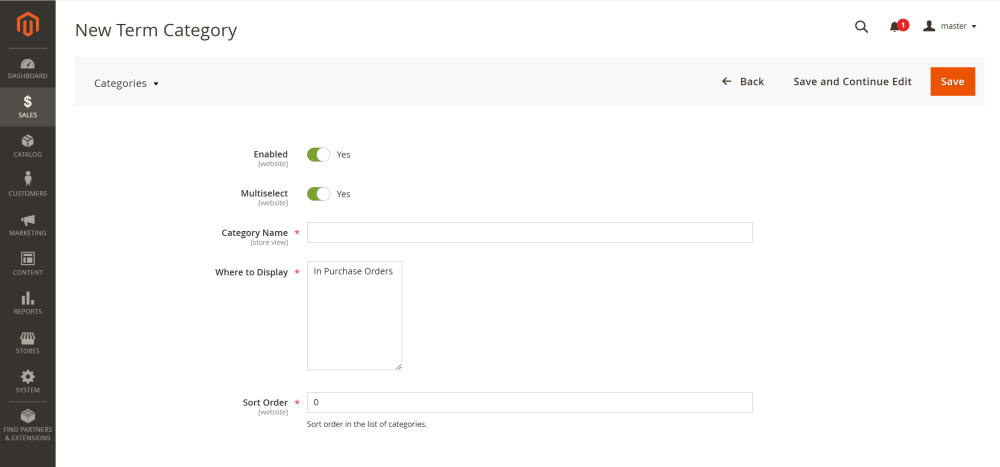Open the Customers sidebar icon
1000x467 pixels.
click(x=27, y=179)
